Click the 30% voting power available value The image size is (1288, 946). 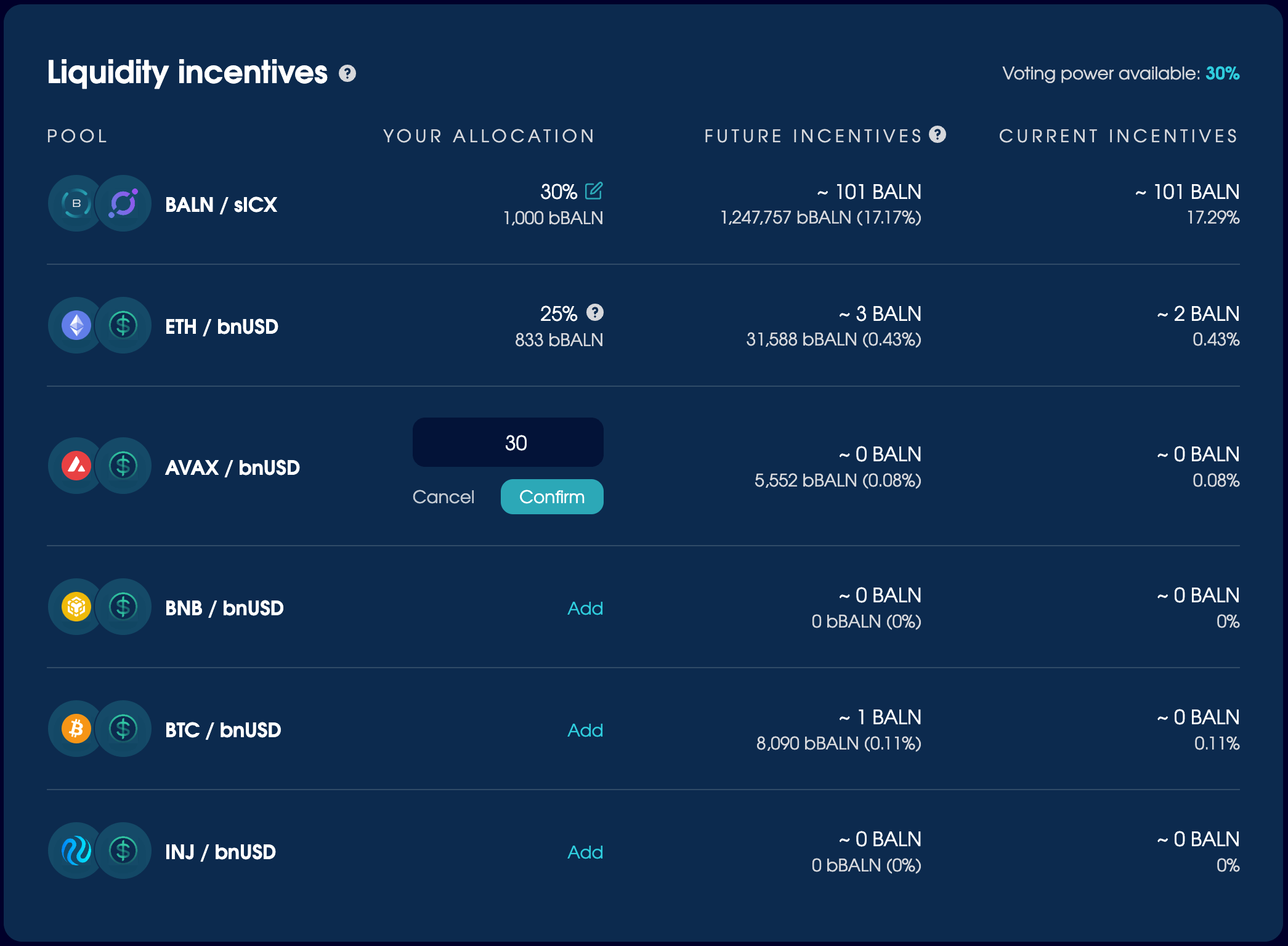[1222, 74]
